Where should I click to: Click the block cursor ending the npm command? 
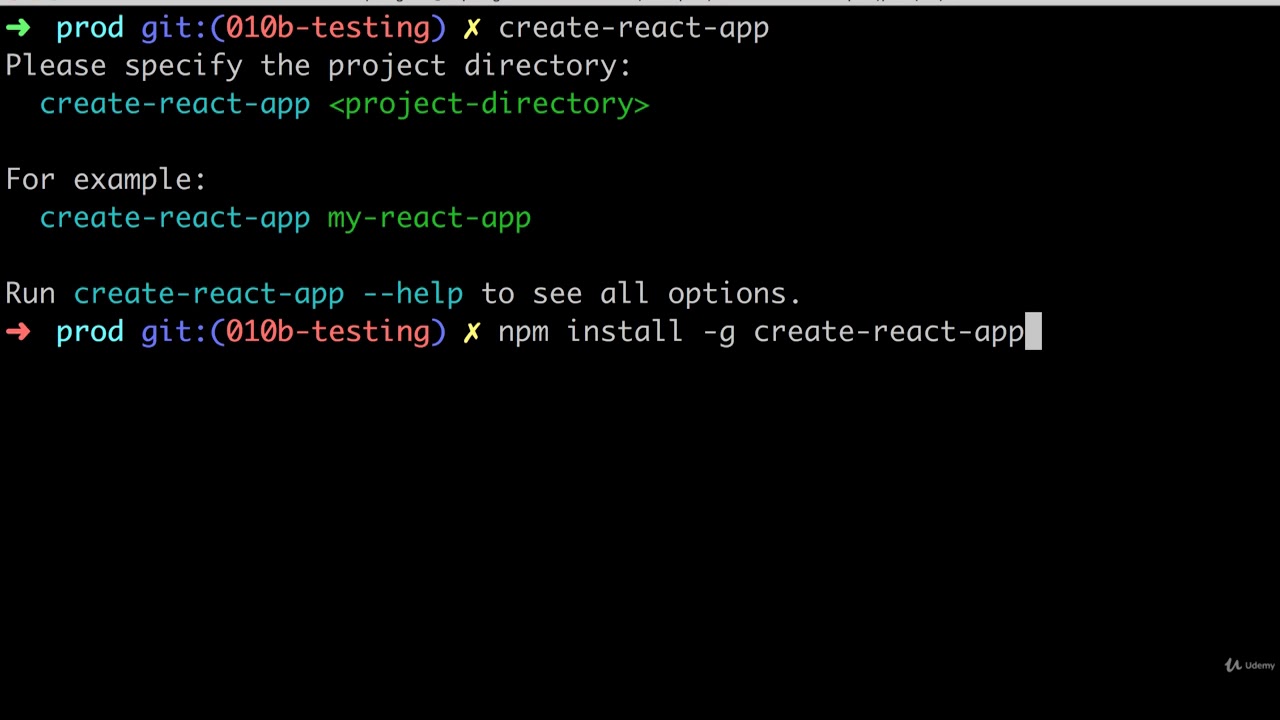click(x=1034, y=332)
